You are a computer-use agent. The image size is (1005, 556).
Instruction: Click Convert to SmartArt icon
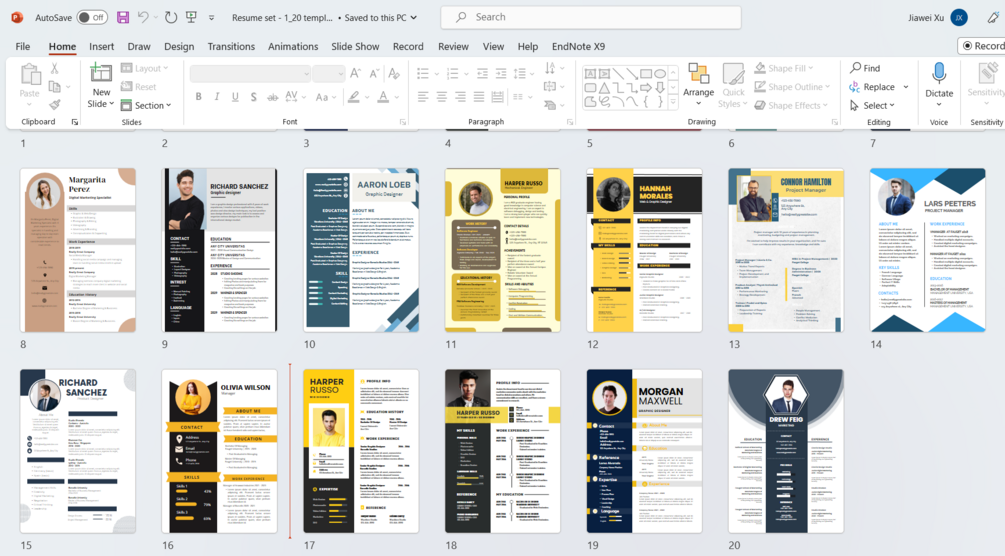tap(550, 105)
